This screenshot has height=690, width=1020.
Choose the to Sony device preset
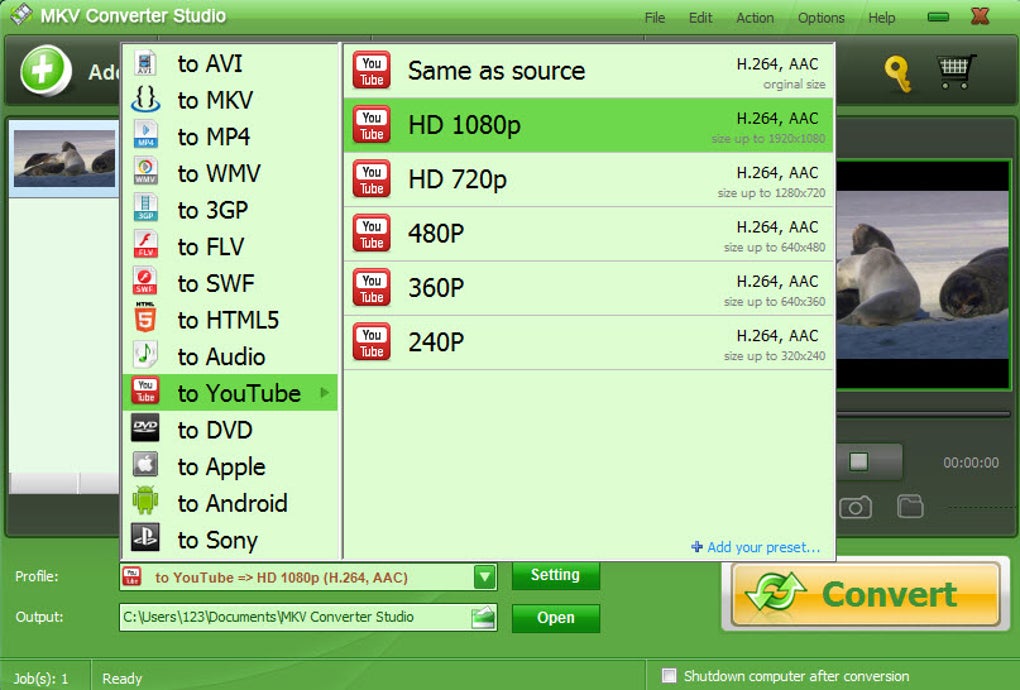pos(230,540)
